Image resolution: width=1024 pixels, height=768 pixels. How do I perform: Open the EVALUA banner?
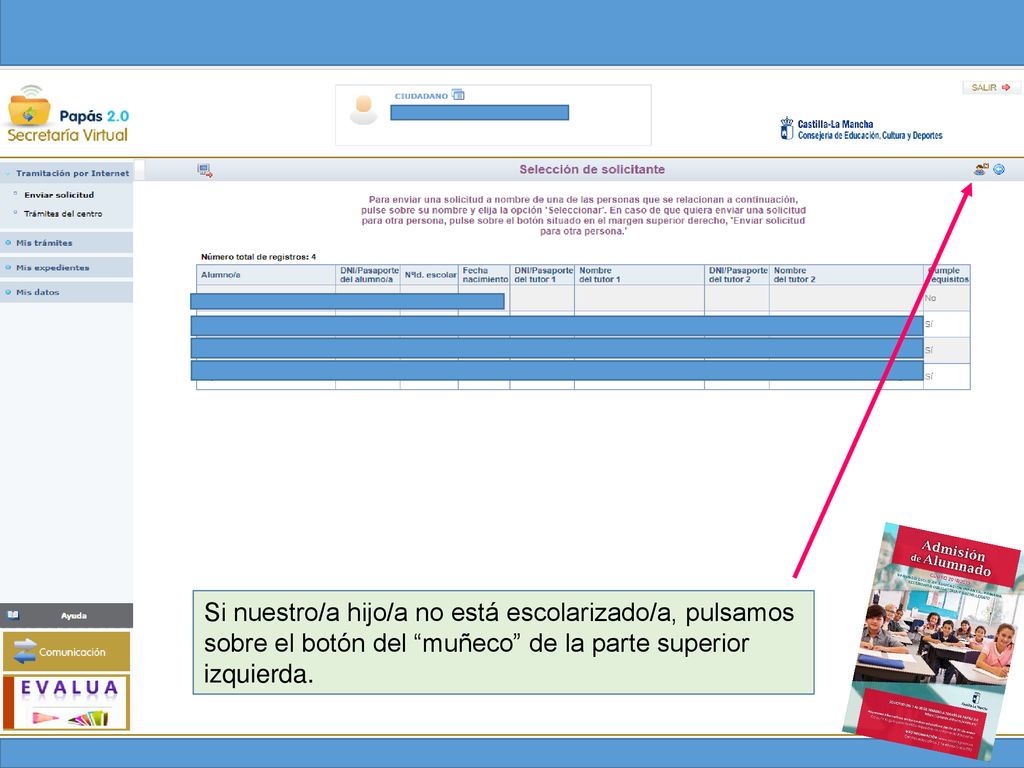click(x=67, y=703)
